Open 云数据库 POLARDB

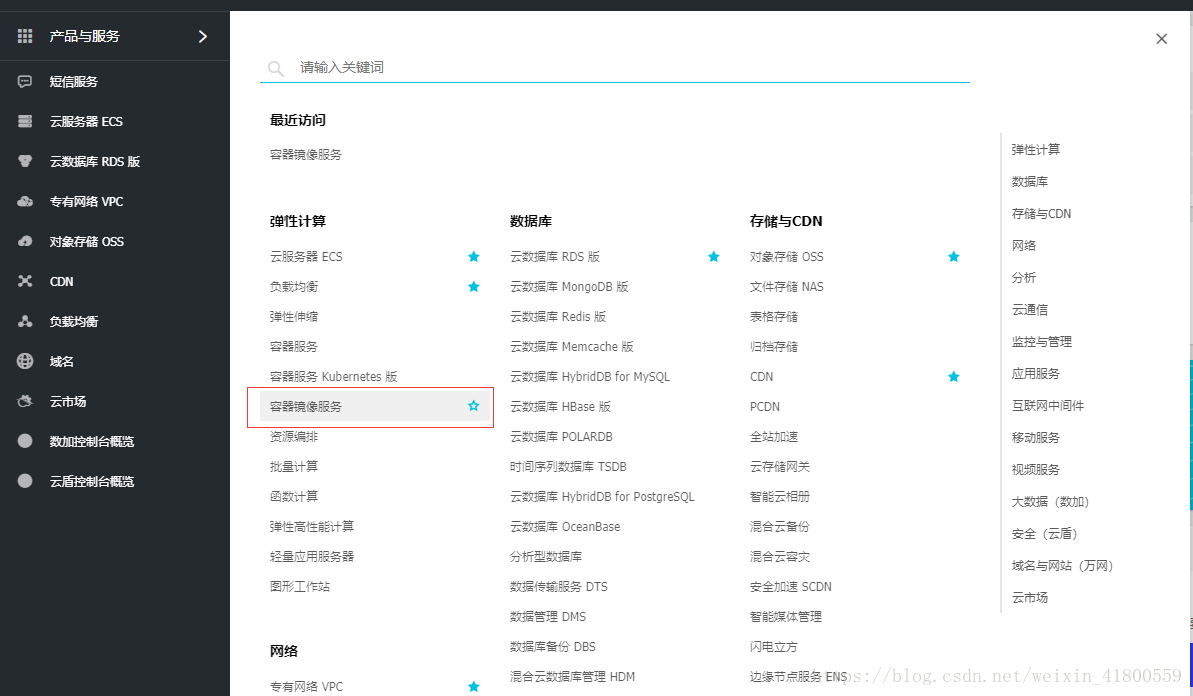561,437
